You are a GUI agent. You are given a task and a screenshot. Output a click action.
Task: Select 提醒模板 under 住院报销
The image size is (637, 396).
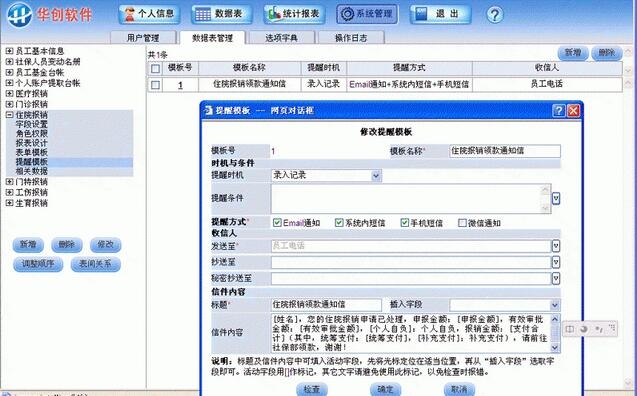pos(32,162)
